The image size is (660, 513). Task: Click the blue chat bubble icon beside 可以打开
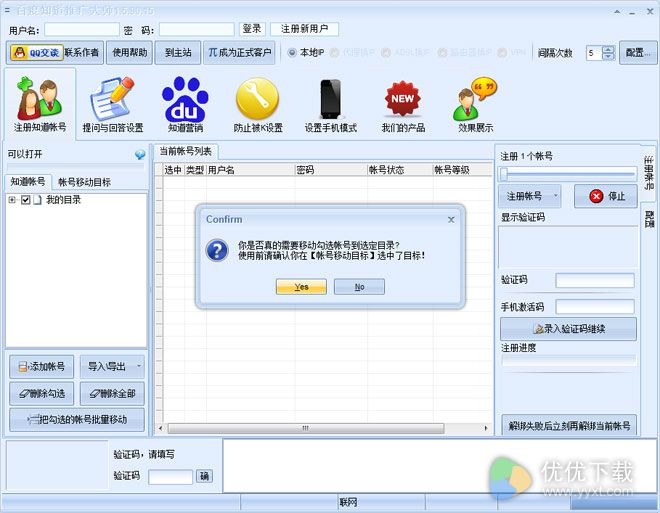tap(140, 154)
